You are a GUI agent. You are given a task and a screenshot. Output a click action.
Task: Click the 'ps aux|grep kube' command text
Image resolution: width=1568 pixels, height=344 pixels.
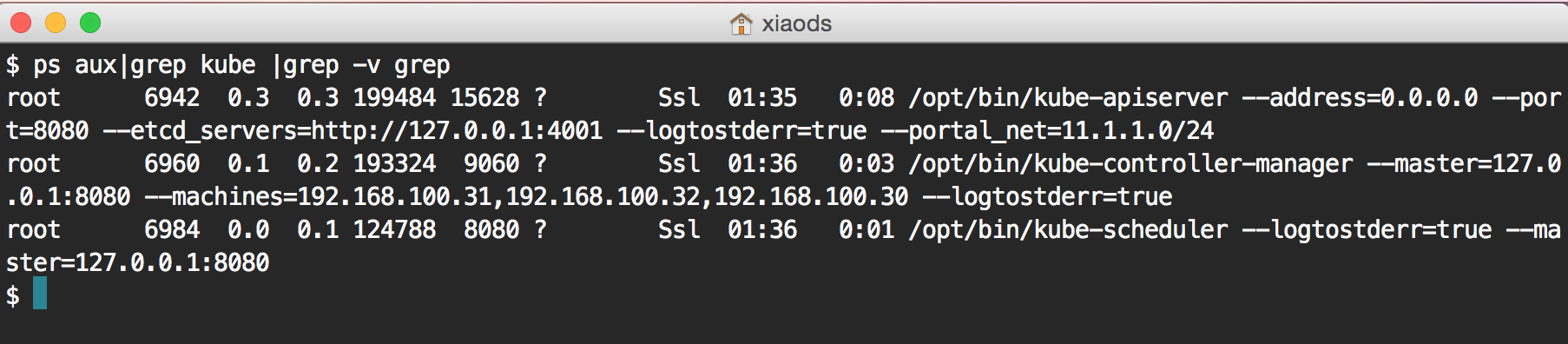[x=144, y=65]
